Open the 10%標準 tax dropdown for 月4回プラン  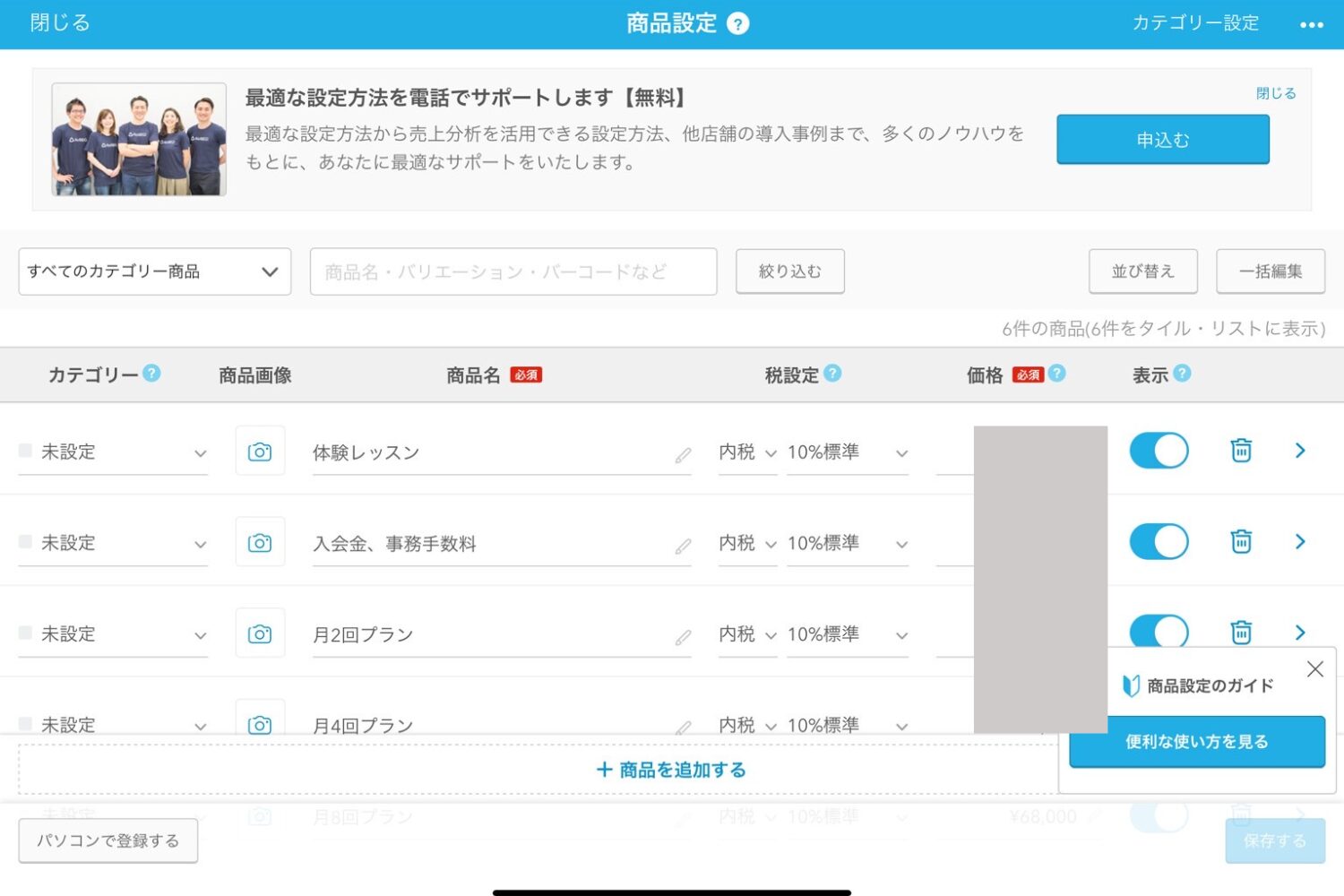pyautogui.click(x=845, y=724)
